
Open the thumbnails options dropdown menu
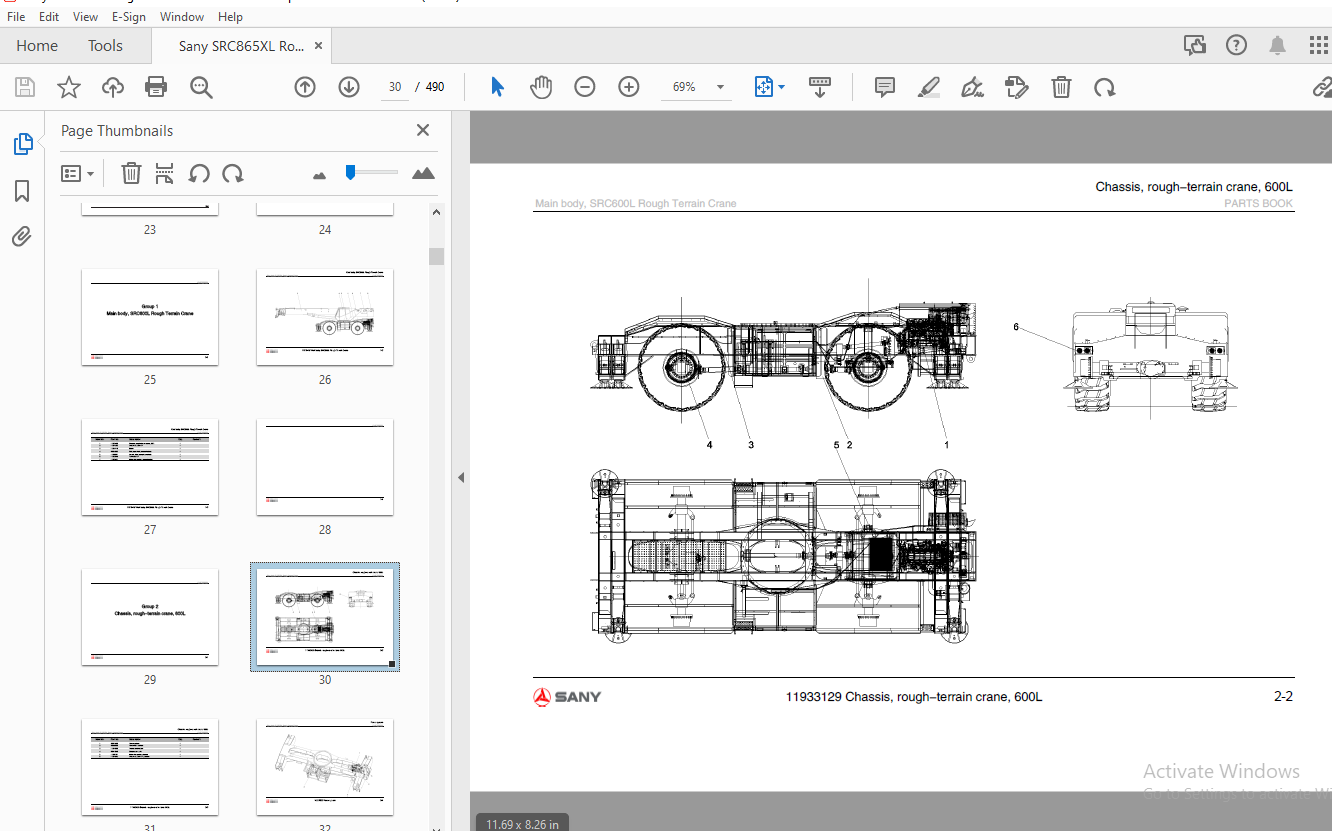(x=77, y=173)
